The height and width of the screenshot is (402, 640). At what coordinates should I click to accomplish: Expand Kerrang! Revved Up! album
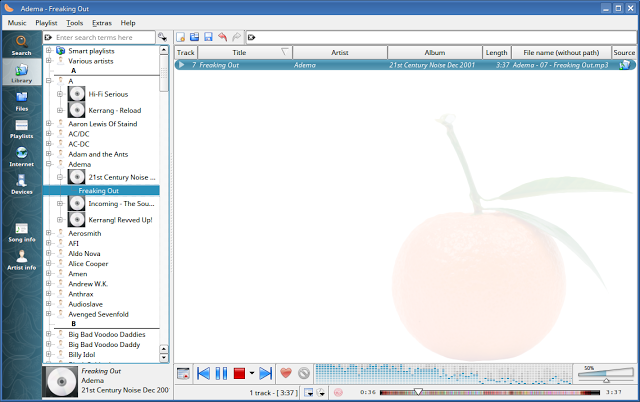point(60,220)
